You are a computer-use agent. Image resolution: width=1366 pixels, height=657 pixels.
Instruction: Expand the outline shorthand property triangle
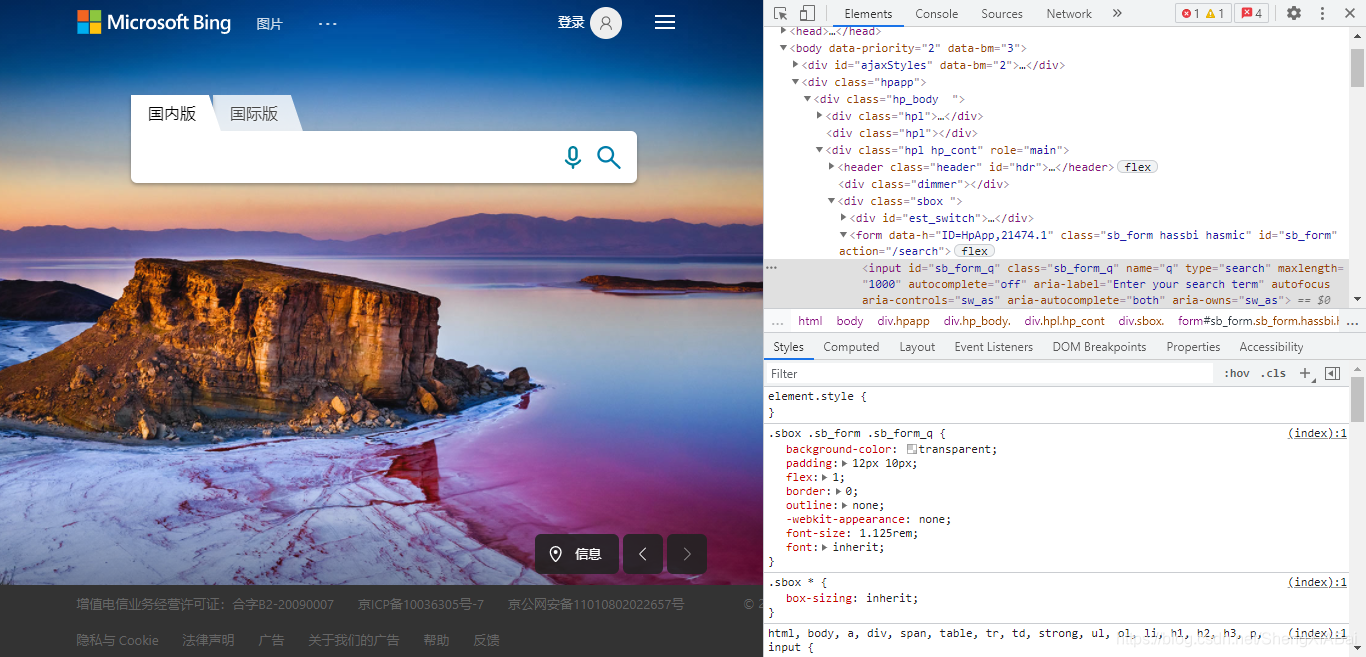pyautogui.click(x=845, y=506)
